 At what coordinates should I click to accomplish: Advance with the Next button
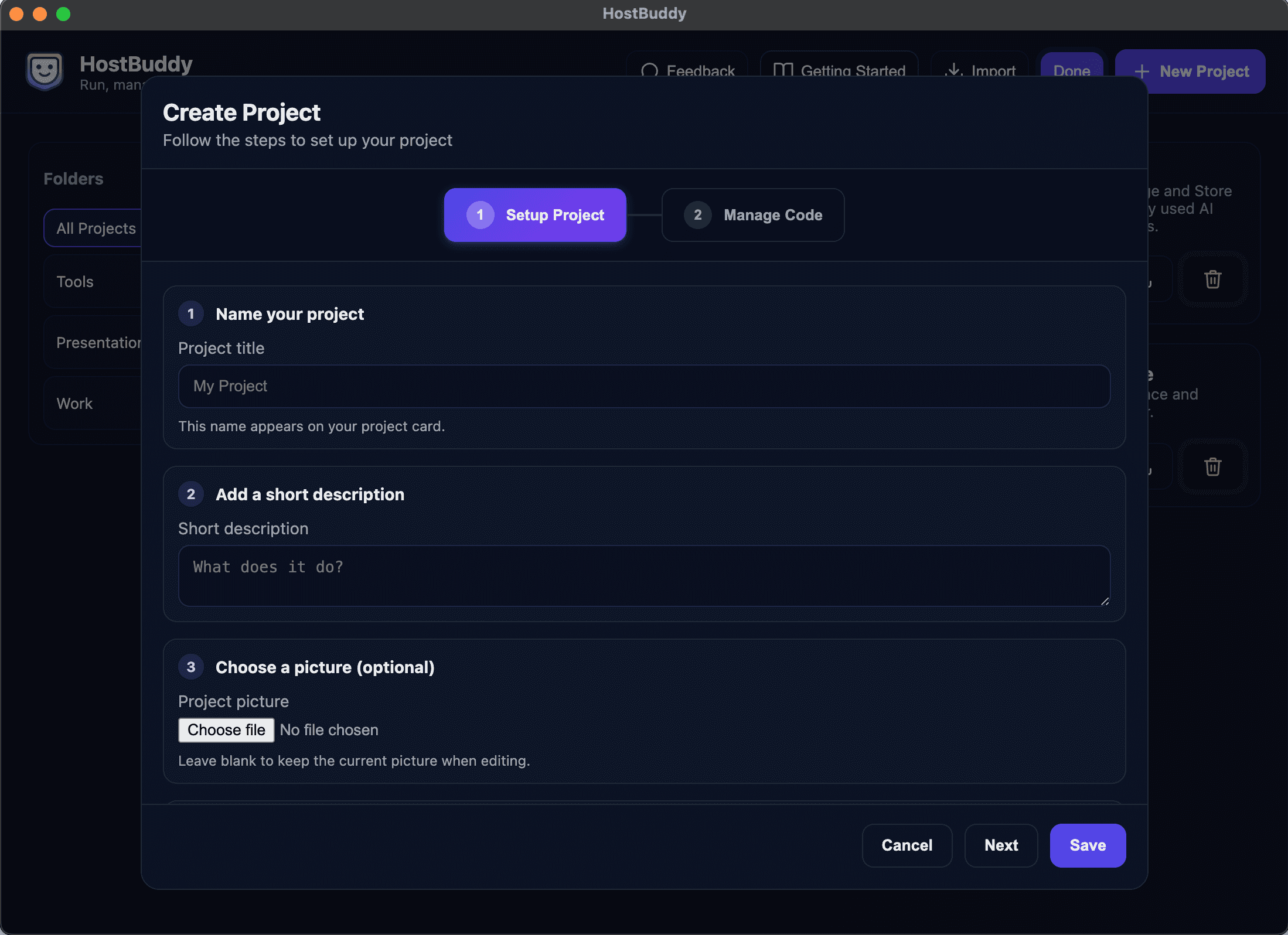click(x=1001, y=845)
